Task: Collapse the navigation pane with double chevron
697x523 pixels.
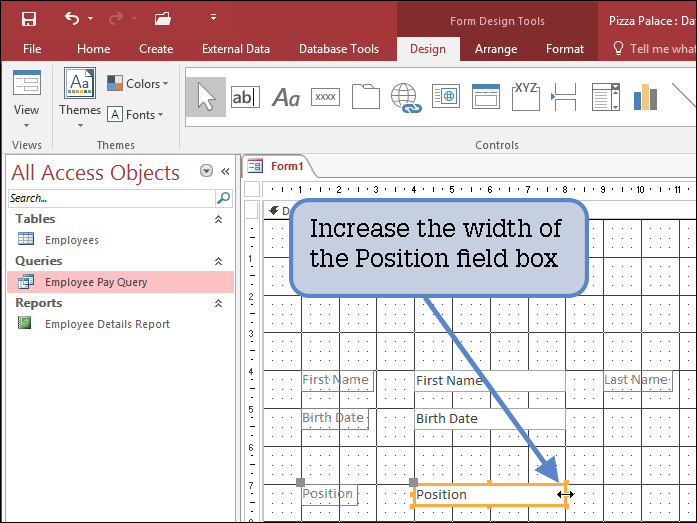Action: point(225,172)
